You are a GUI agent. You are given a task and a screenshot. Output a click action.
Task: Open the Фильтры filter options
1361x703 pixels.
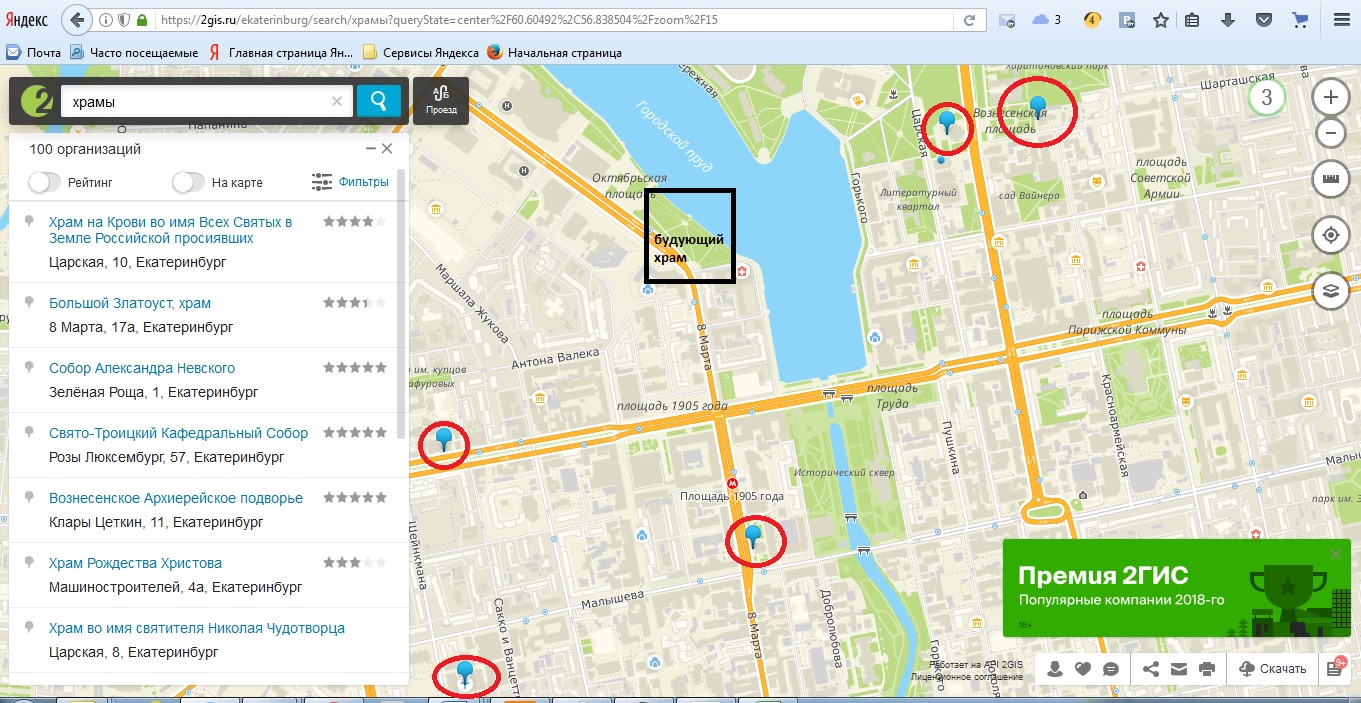click(x=350, y=182)
